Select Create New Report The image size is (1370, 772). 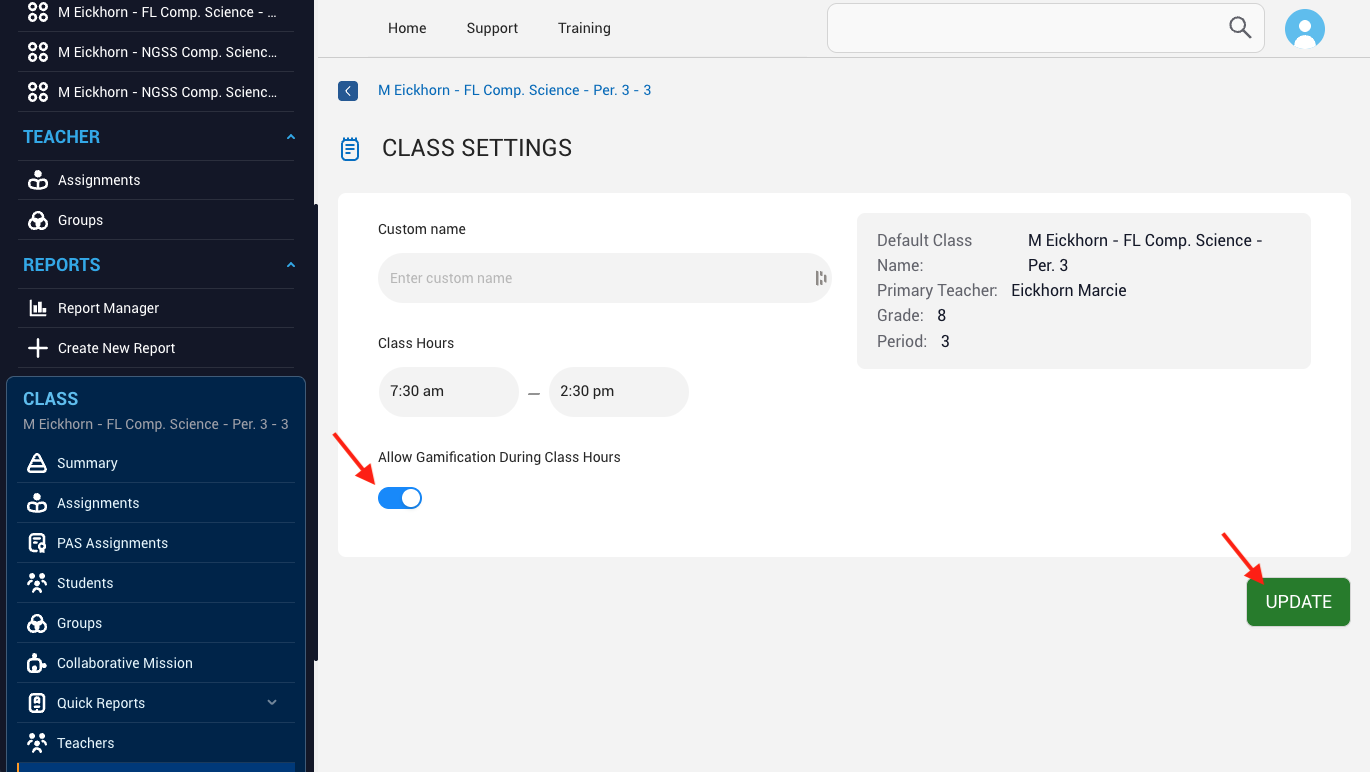pyautogui.click(x=116, y=347)
